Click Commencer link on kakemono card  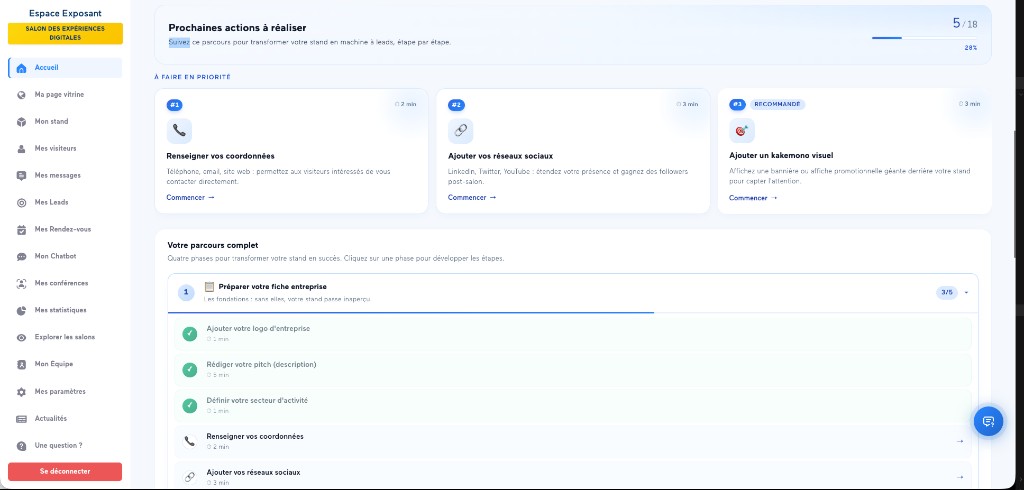pos(754,198)
